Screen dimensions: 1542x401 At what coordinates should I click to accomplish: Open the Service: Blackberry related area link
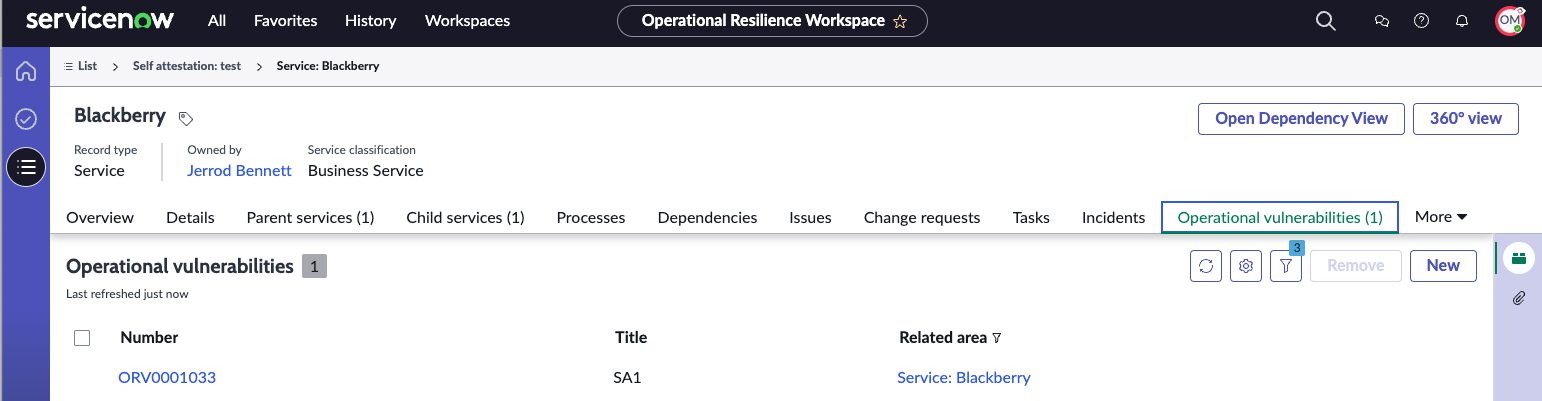[964, 378]
